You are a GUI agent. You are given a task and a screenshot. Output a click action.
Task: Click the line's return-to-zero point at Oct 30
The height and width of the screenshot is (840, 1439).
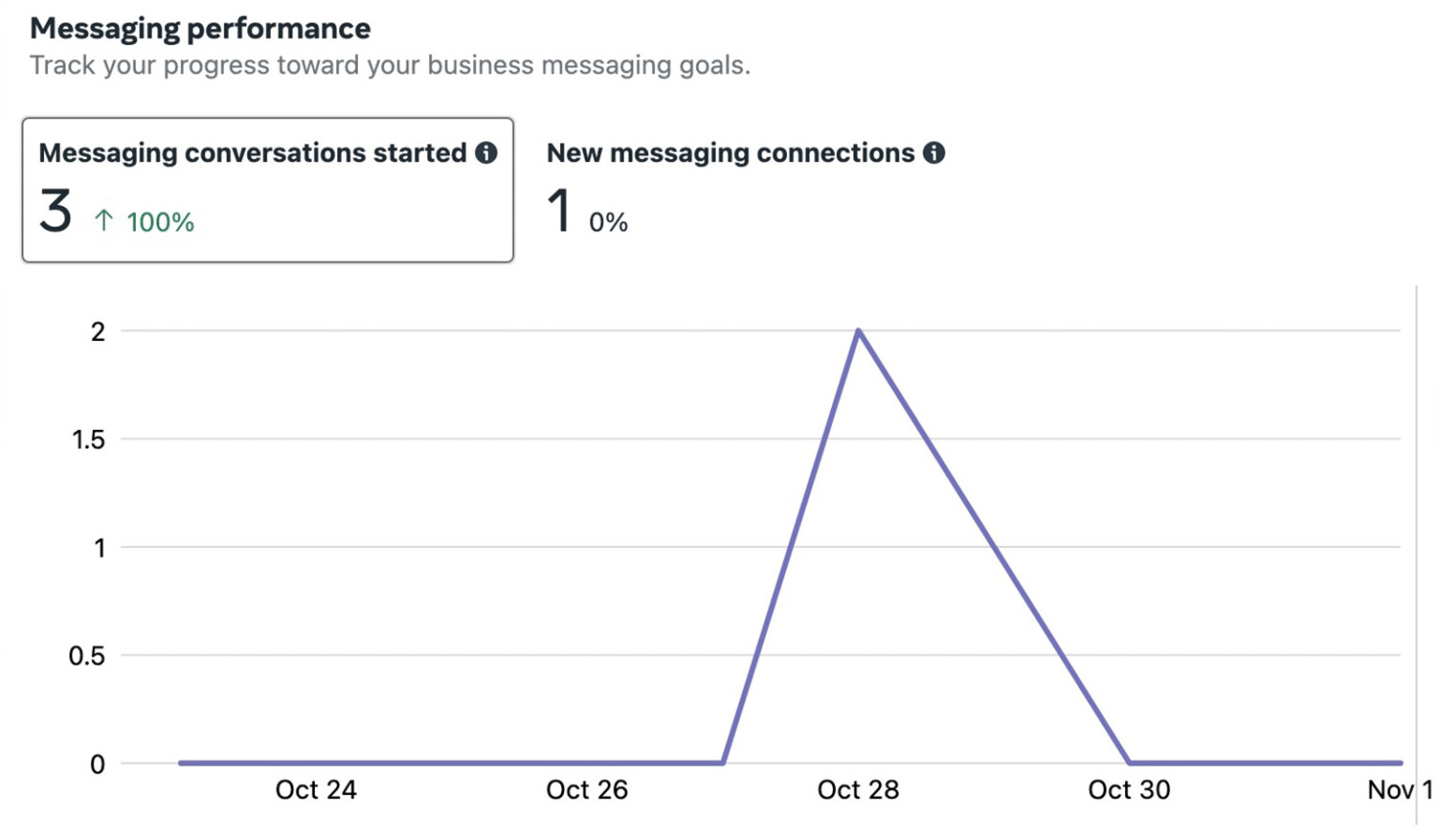[1129, 763]
